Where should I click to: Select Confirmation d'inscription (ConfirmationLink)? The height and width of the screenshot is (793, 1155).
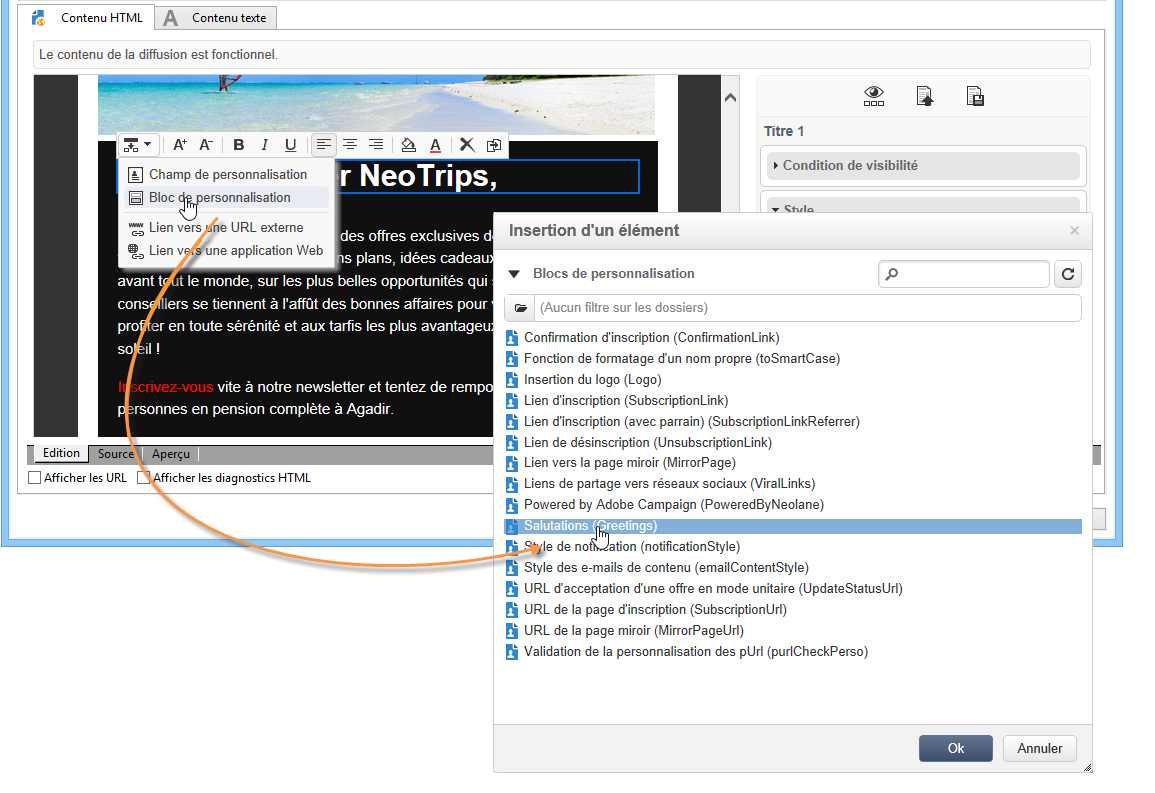(x=651, y=337)
